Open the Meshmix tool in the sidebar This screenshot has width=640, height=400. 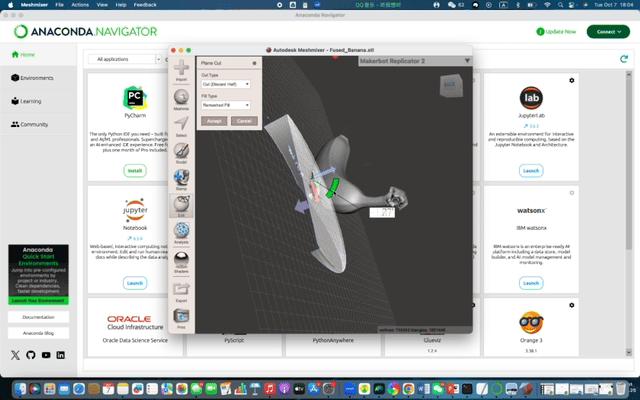181,99
